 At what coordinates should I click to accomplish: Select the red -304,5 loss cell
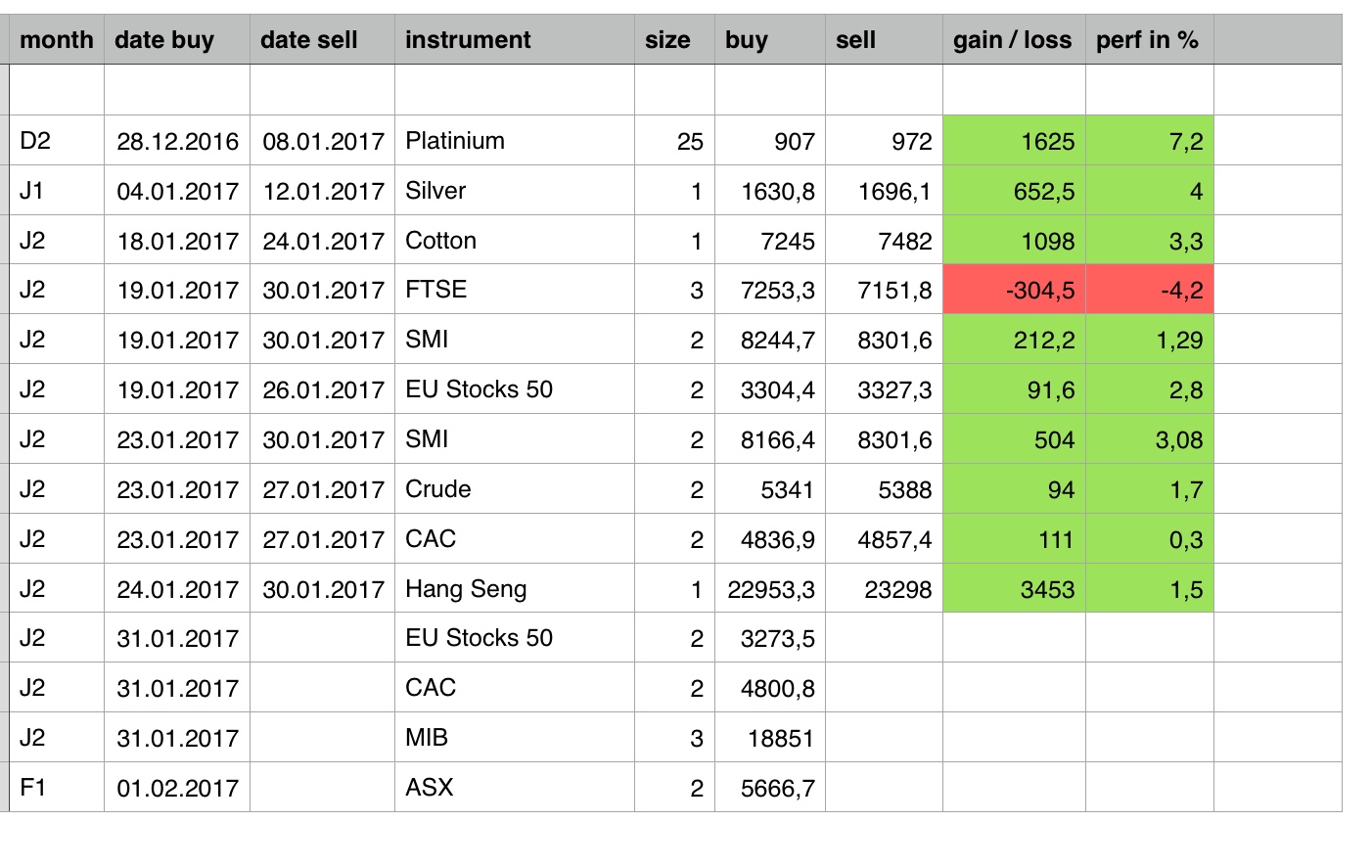point(1013,291)
